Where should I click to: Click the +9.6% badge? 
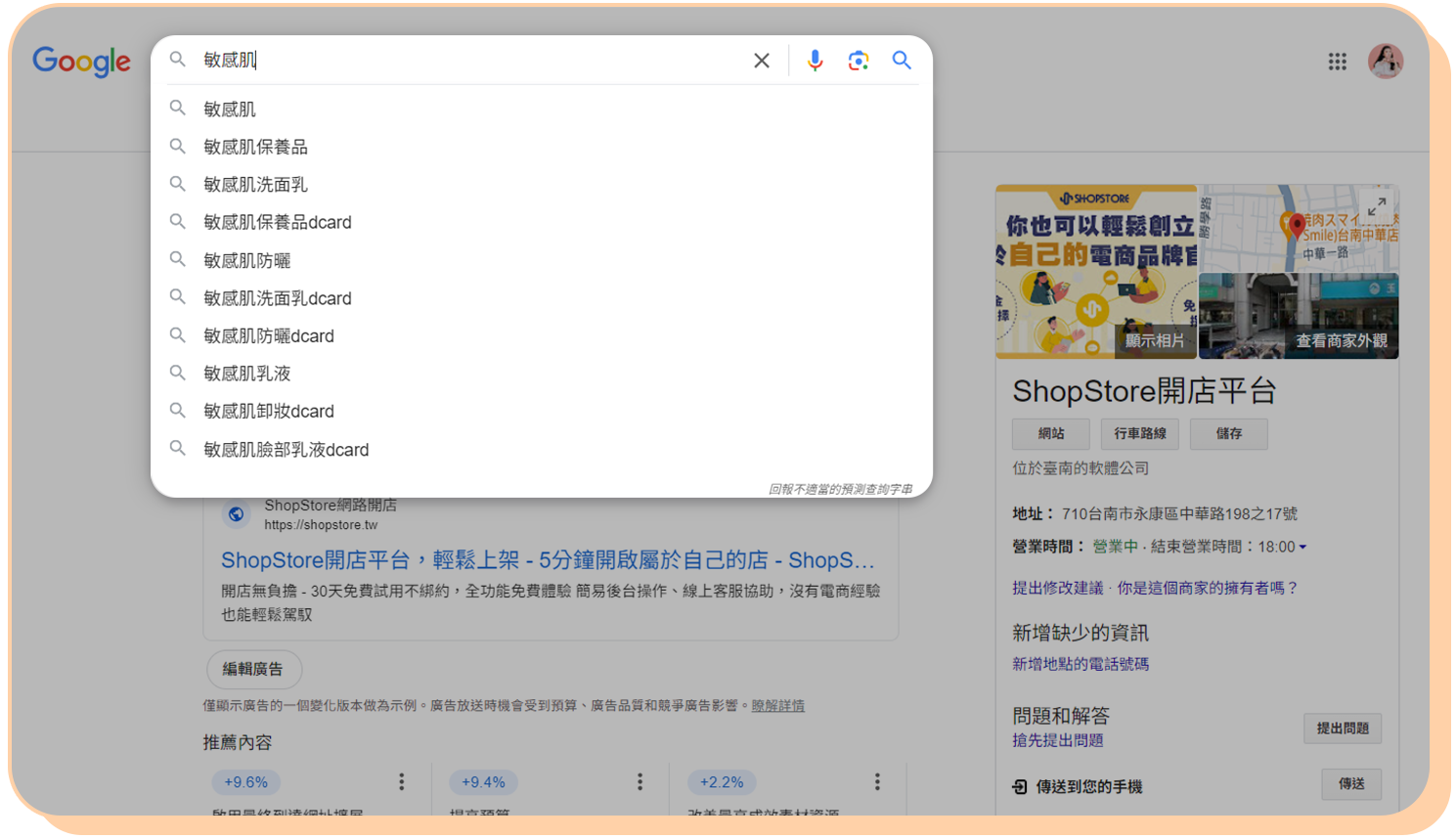[x=245, y=782]
